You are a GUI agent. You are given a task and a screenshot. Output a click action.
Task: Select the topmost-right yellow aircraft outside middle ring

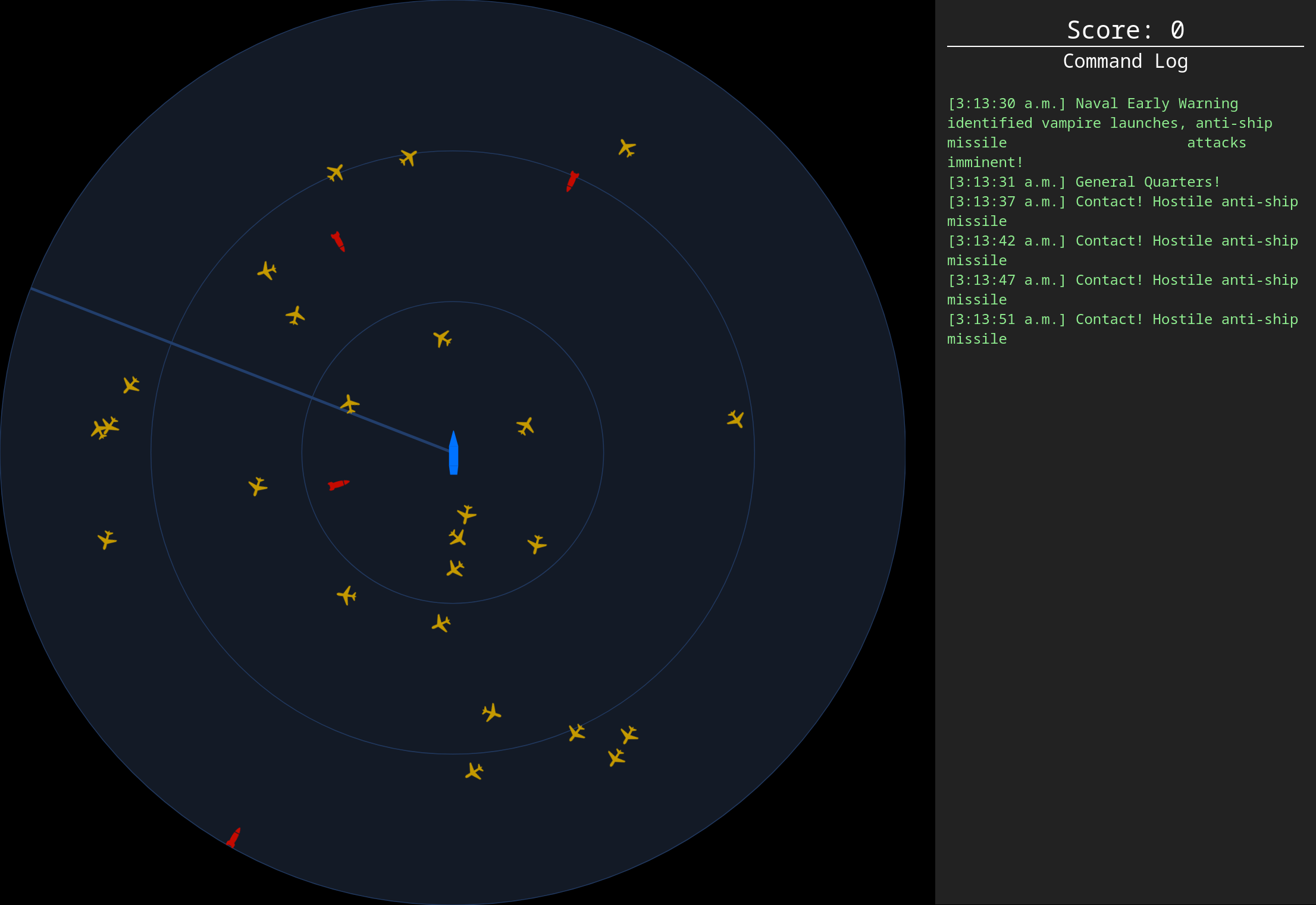pos(627,147)
